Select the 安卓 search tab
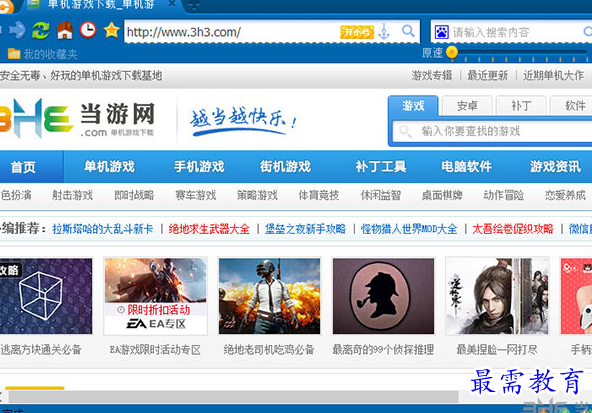 click(x=467, y=106)
